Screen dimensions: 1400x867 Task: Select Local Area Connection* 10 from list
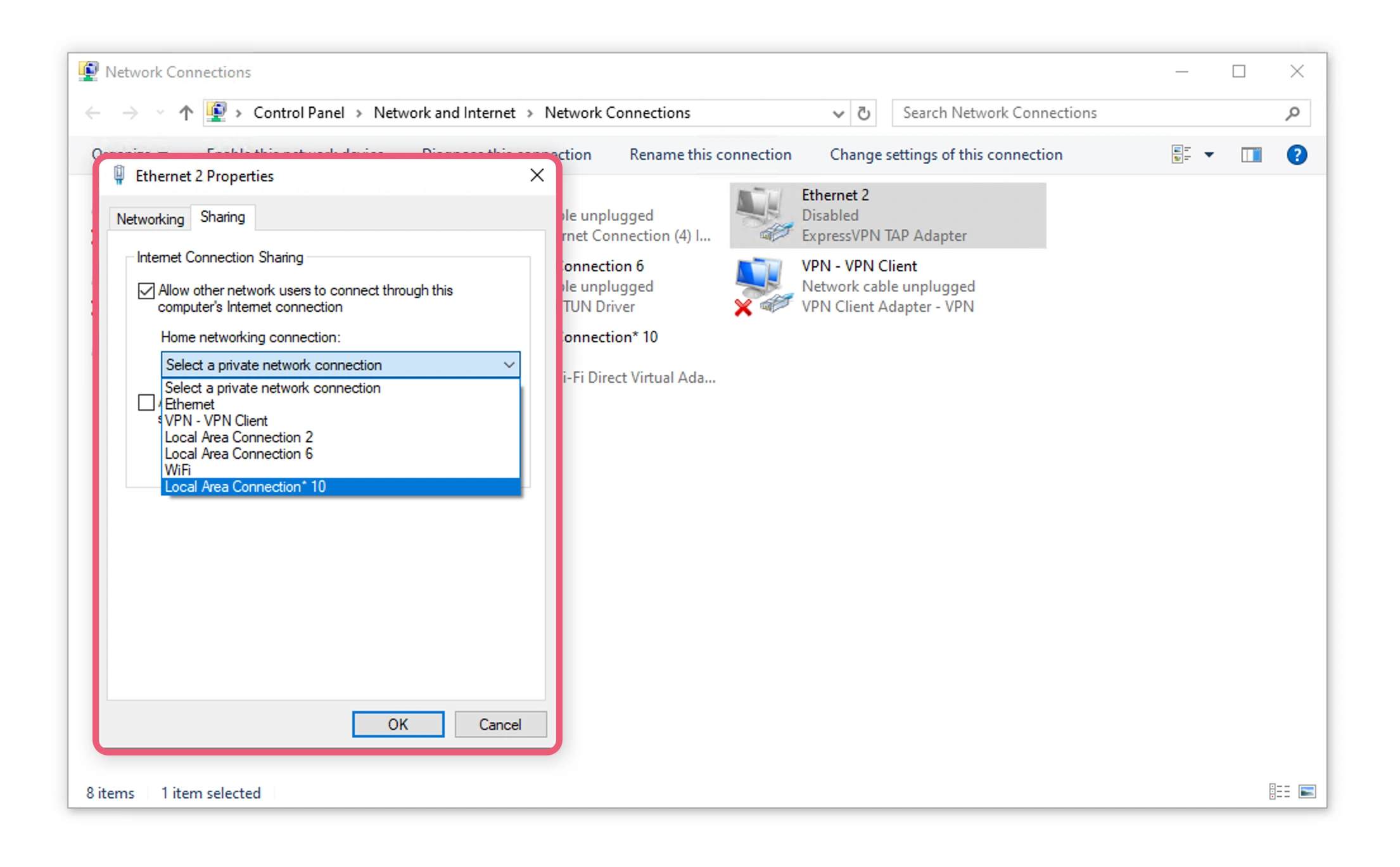point(245,487)
